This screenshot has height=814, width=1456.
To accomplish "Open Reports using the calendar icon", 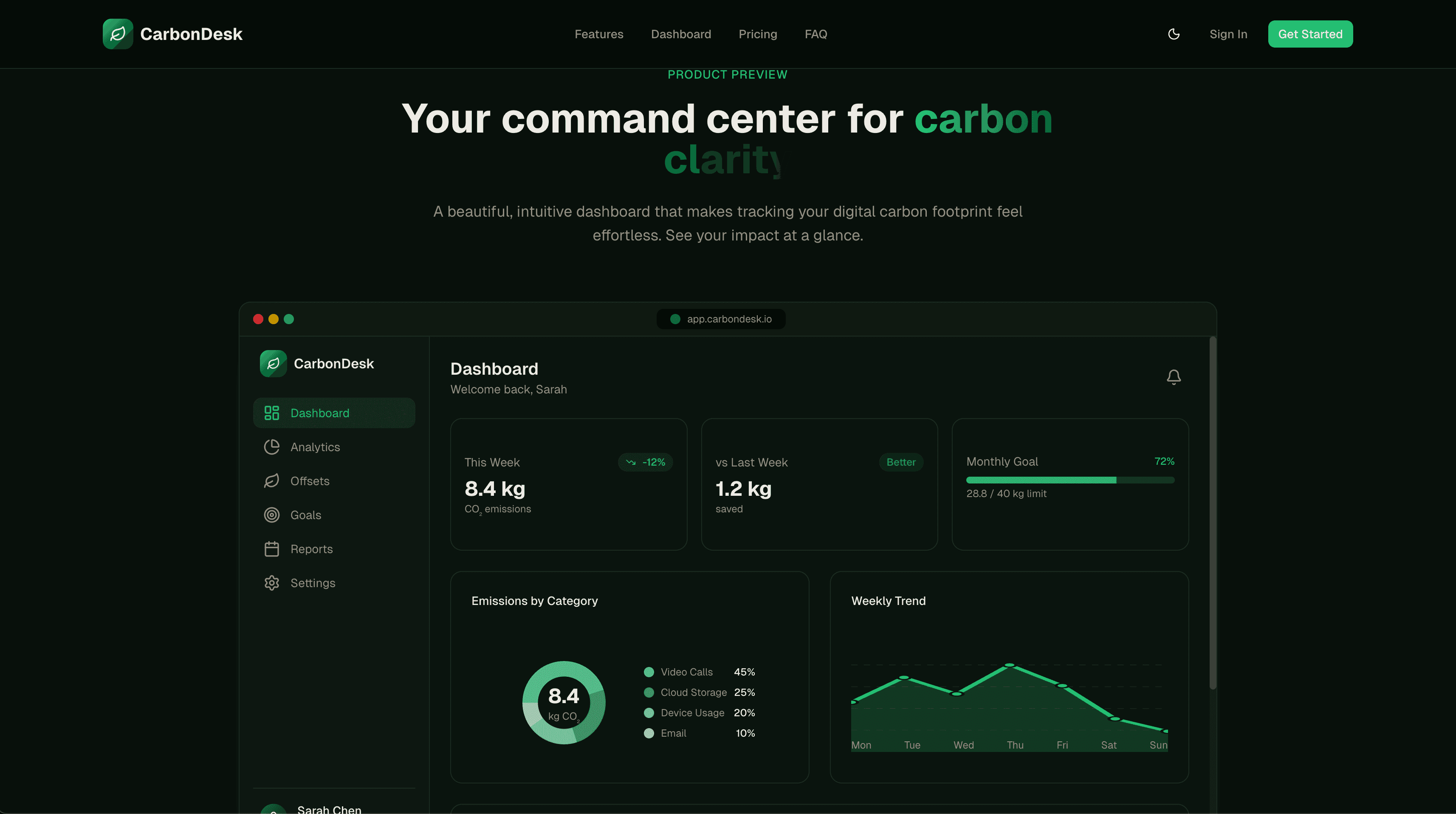I will (272, 548).
